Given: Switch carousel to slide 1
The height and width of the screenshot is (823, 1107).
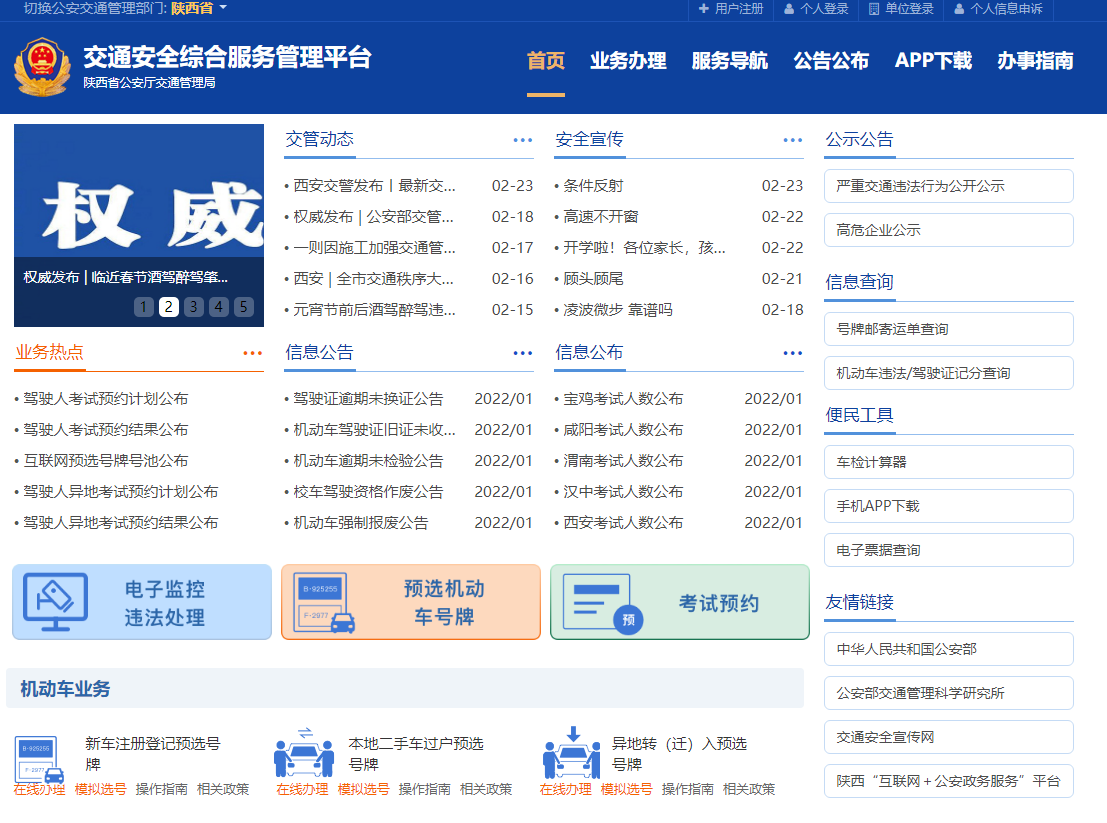Looking at the screenshot, I should pyautogui.click(x=144, y=307).
